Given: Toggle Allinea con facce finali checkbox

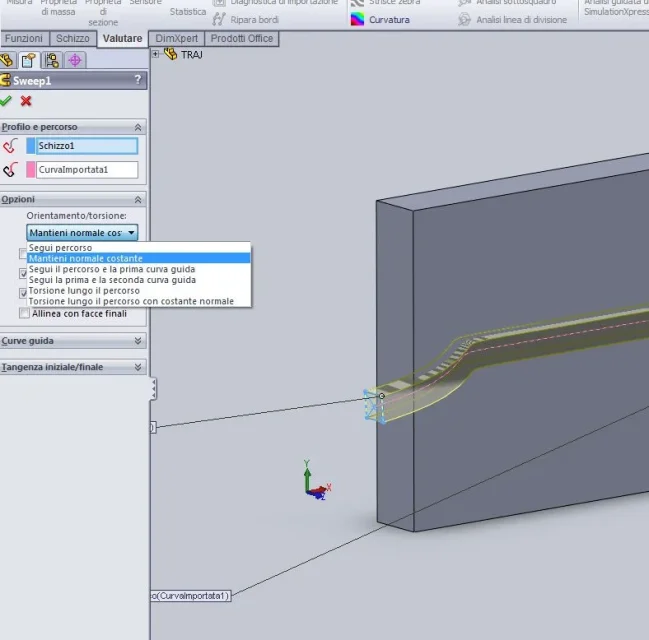Looking at the screenshot, I should click(x=24, y=313).
